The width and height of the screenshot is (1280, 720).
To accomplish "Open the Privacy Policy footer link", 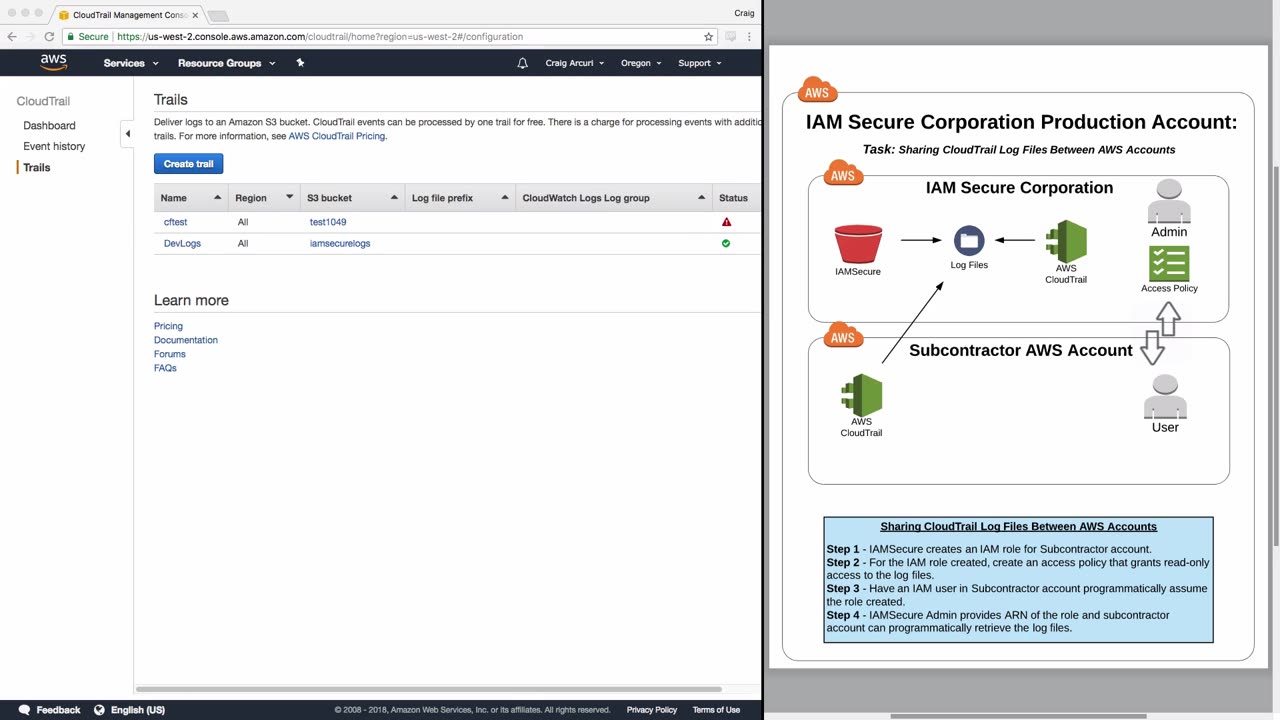I will [x=652, y=710].
